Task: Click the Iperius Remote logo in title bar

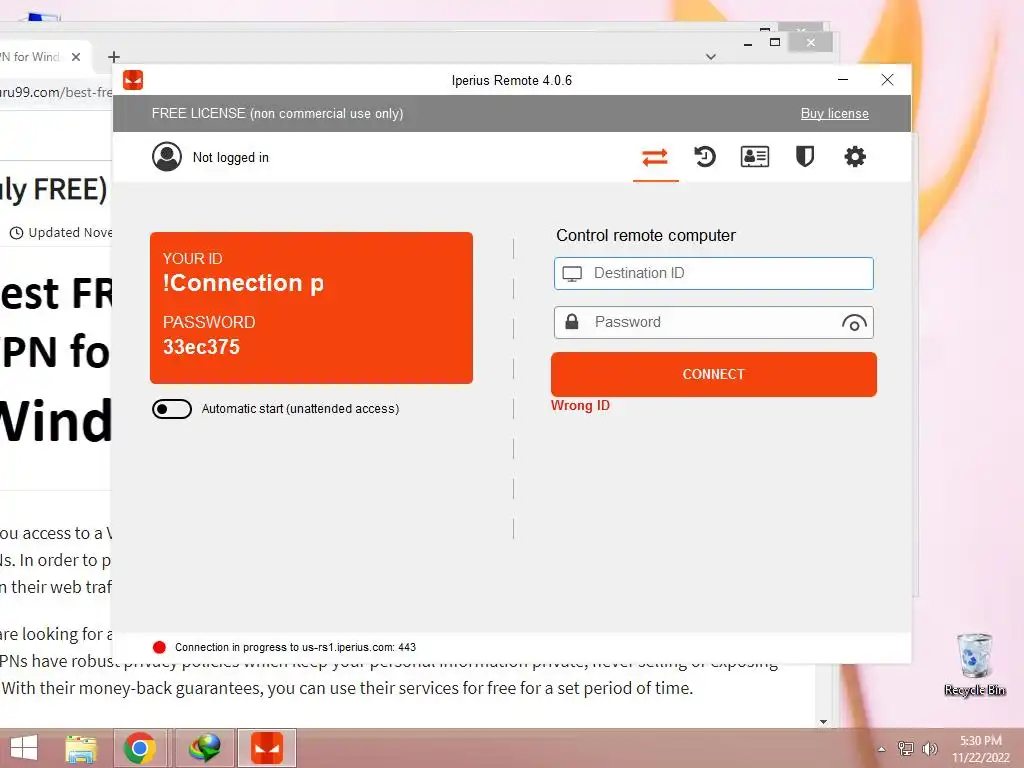Action: [x=133, y=80]
